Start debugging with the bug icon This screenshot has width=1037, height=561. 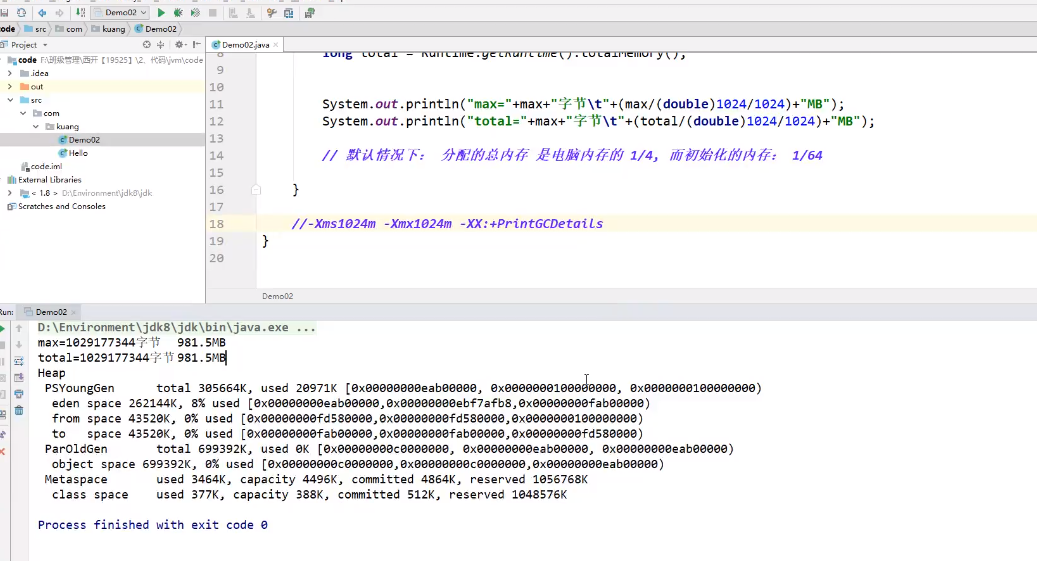tap(178, 13)
